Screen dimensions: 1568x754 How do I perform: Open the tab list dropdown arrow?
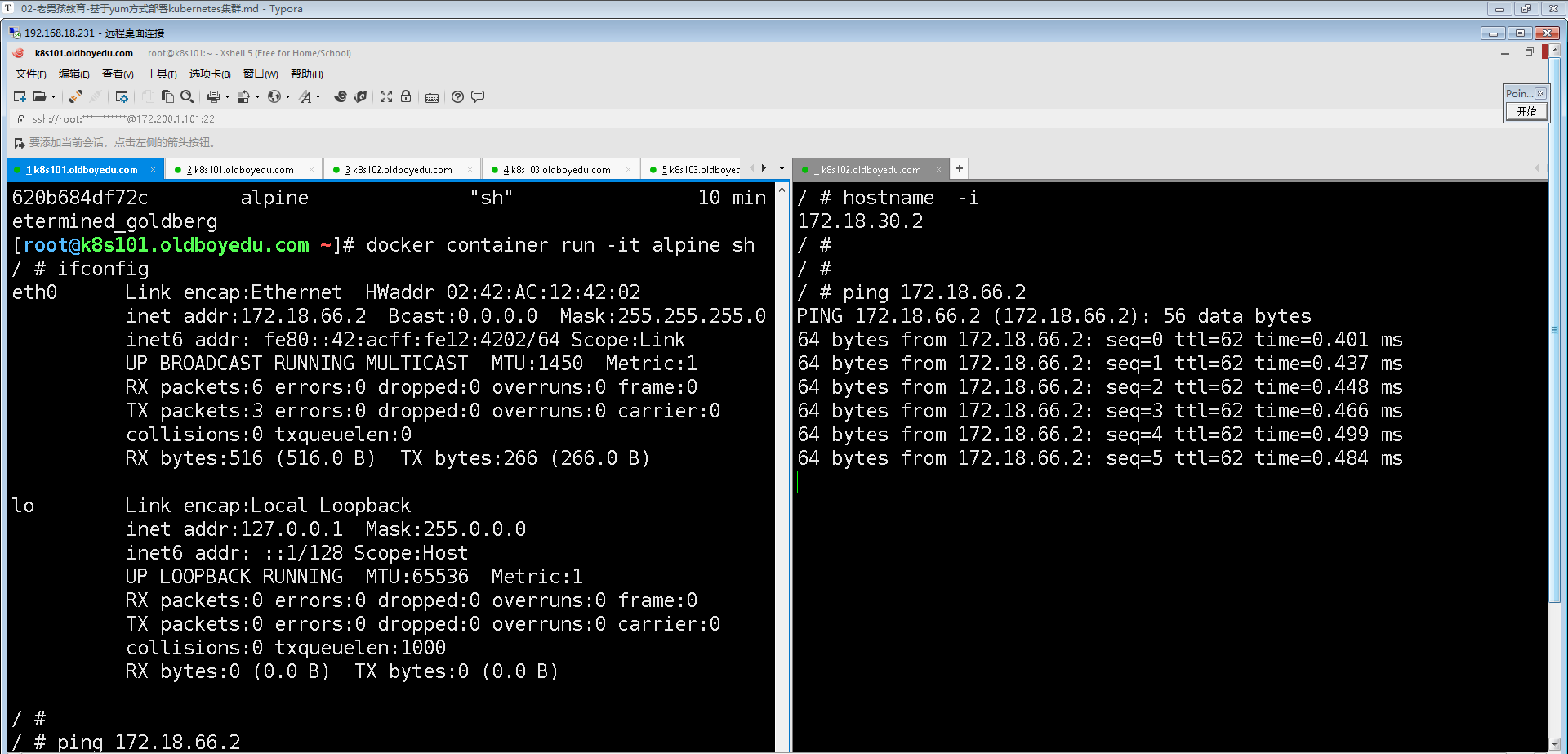click(x=782, y=169)
